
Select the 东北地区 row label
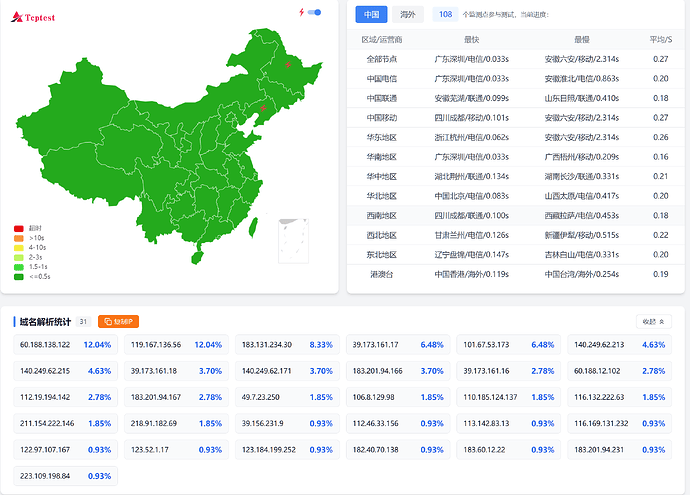point(382,255)
